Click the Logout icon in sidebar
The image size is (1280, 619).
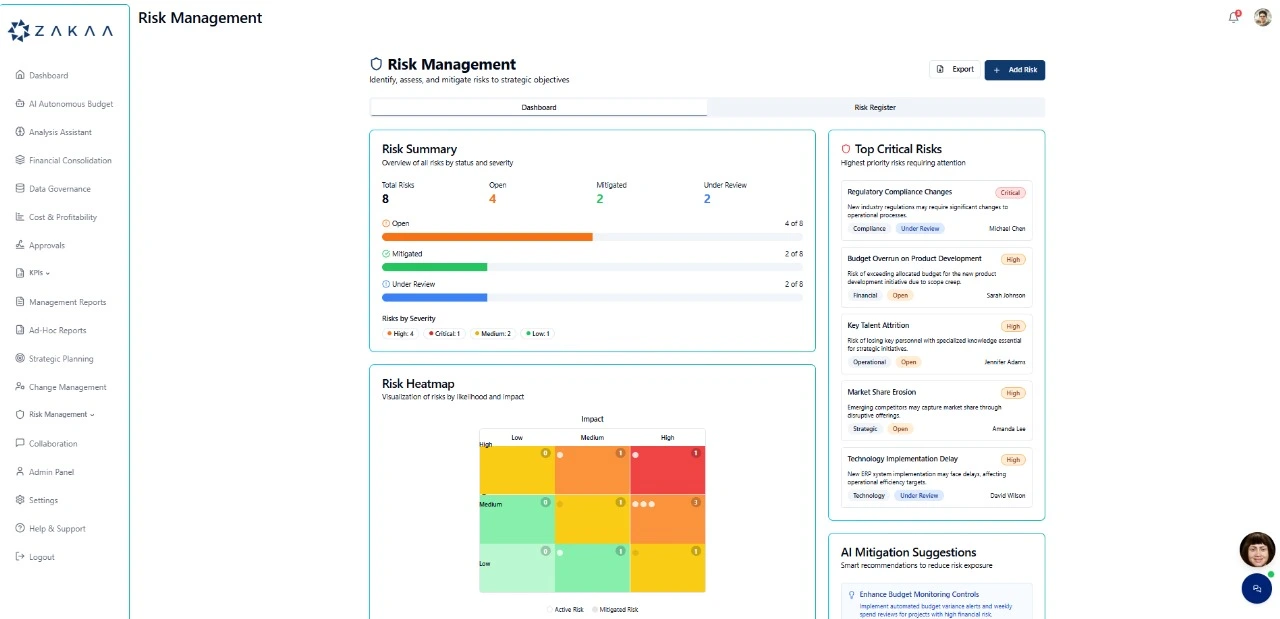[x=20, y=557]
